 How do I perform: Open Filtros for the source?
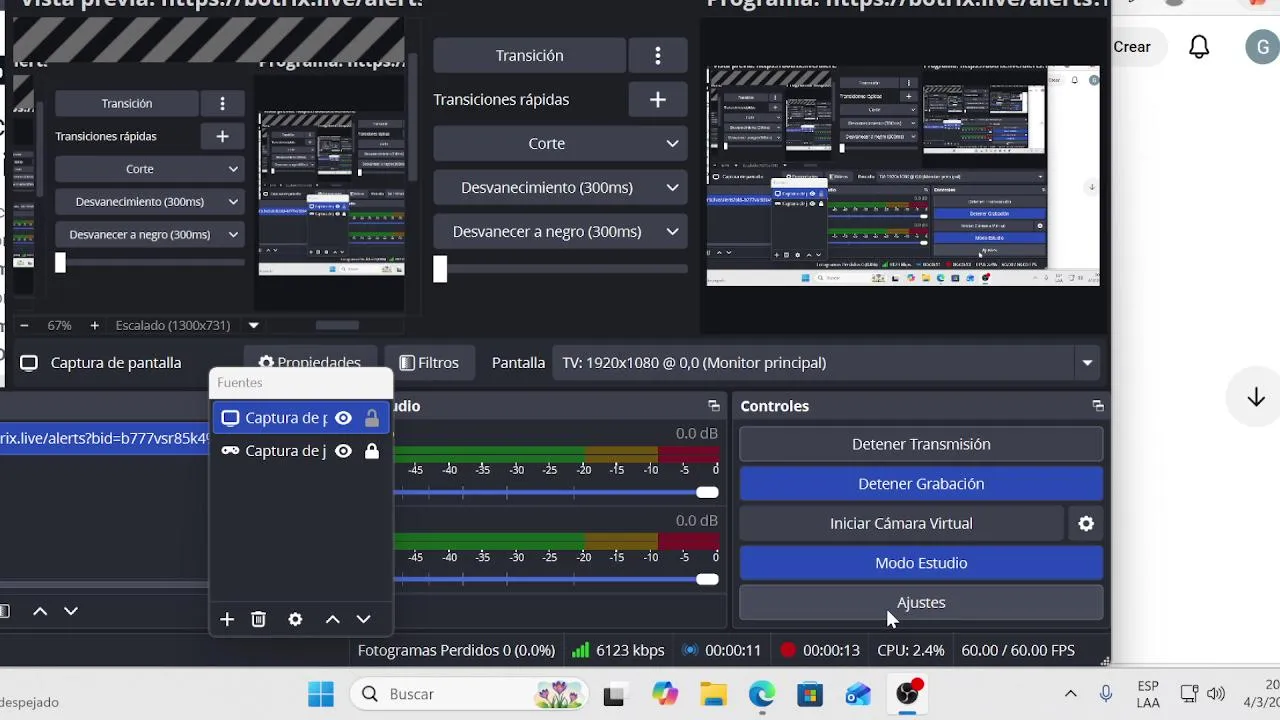coord(429,363)
